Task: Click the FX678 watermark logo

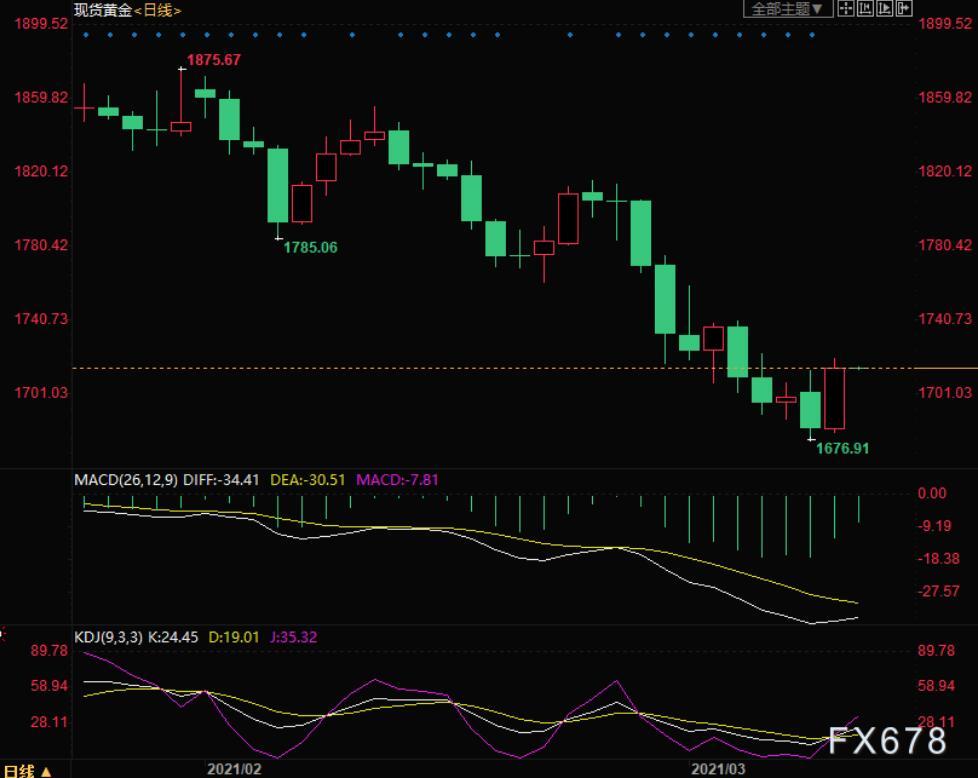Action: (885, 741)
